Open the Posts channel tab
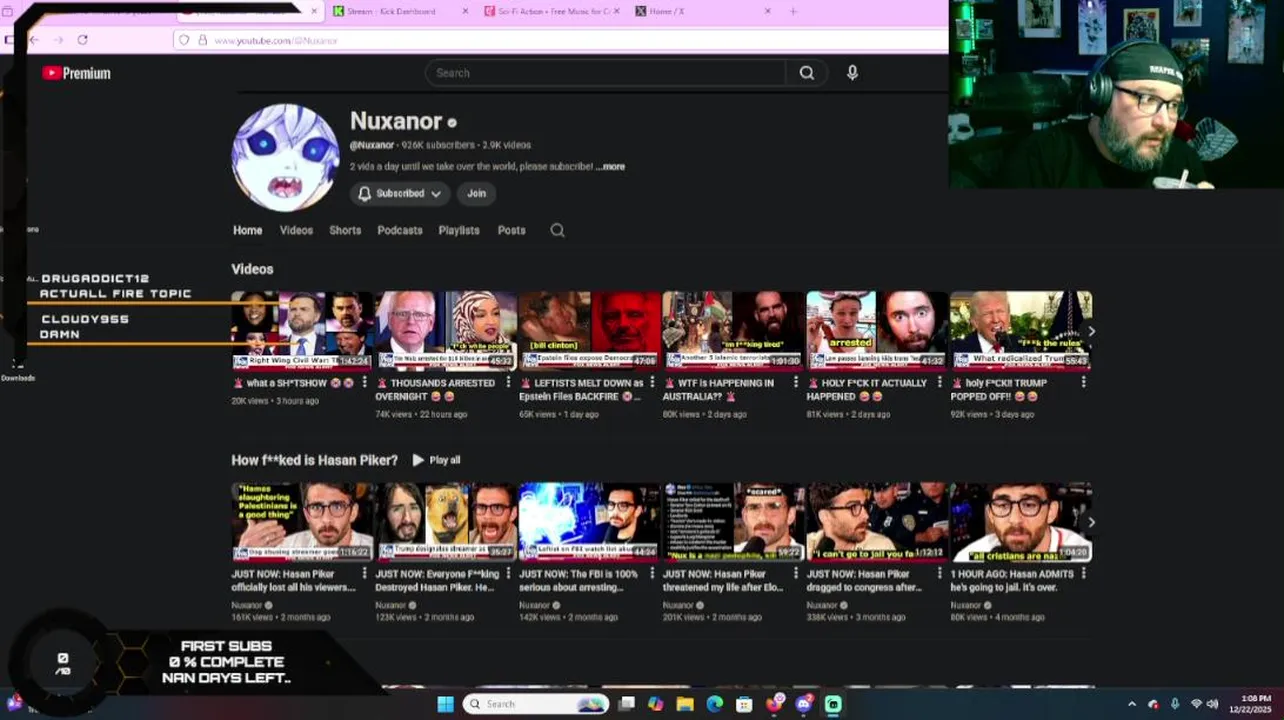This screenshot has height=720, width=1284. coord(511,230)
